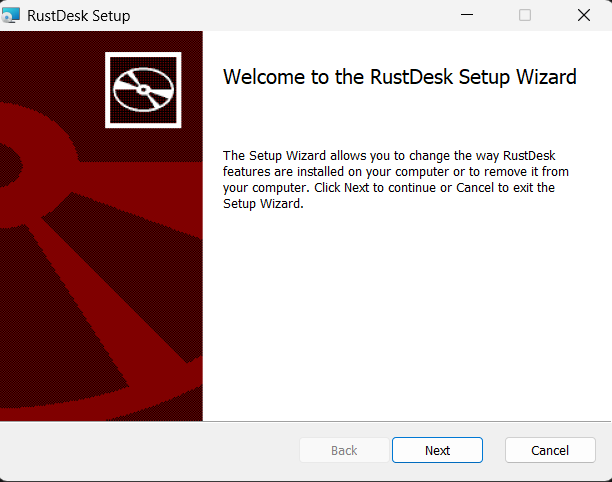Click 'RustDesk' in the description's first line

529,155
